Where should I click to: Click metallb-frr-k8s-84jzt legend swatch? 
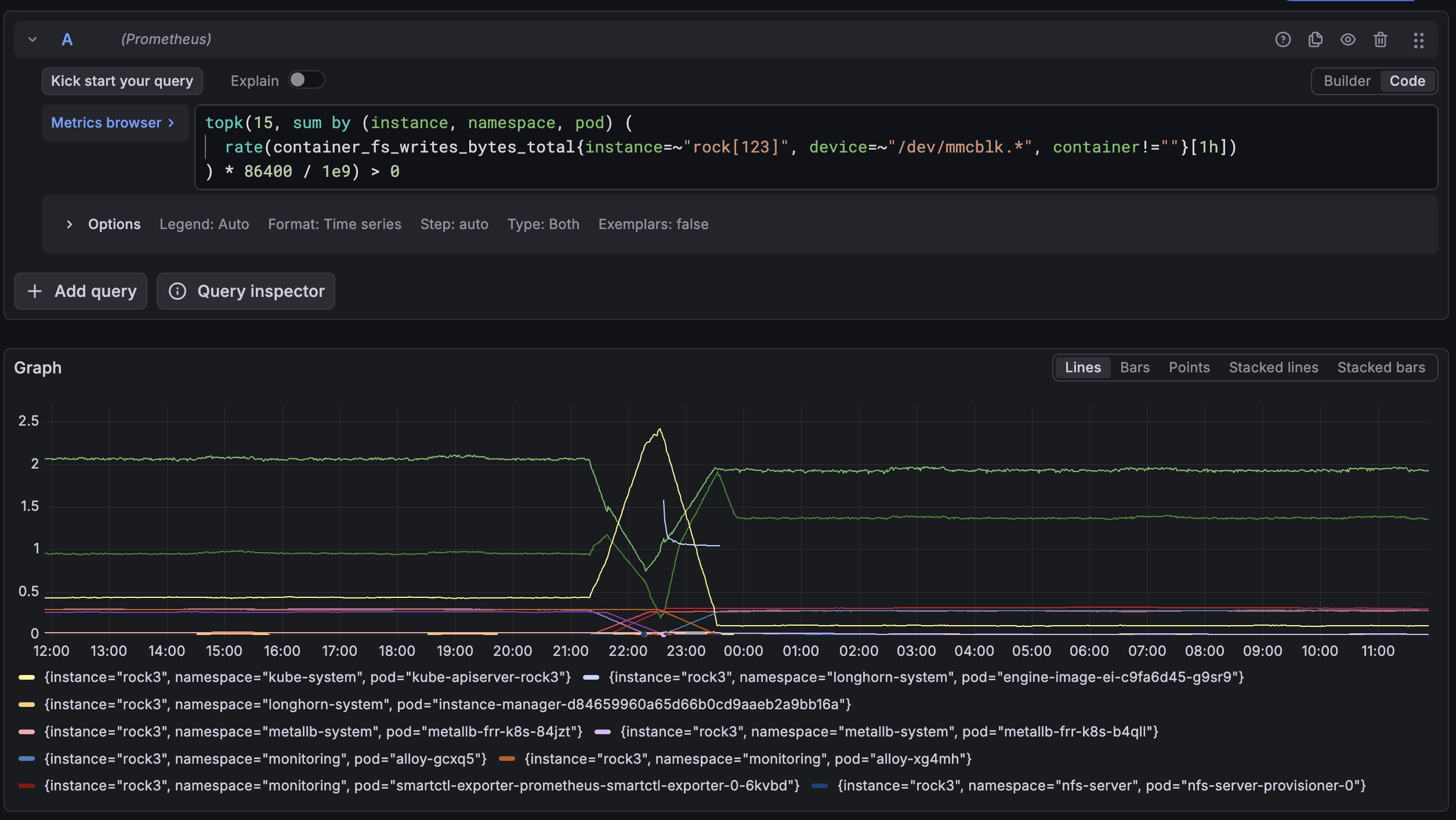pyautogui.click(x=27, y=732)
